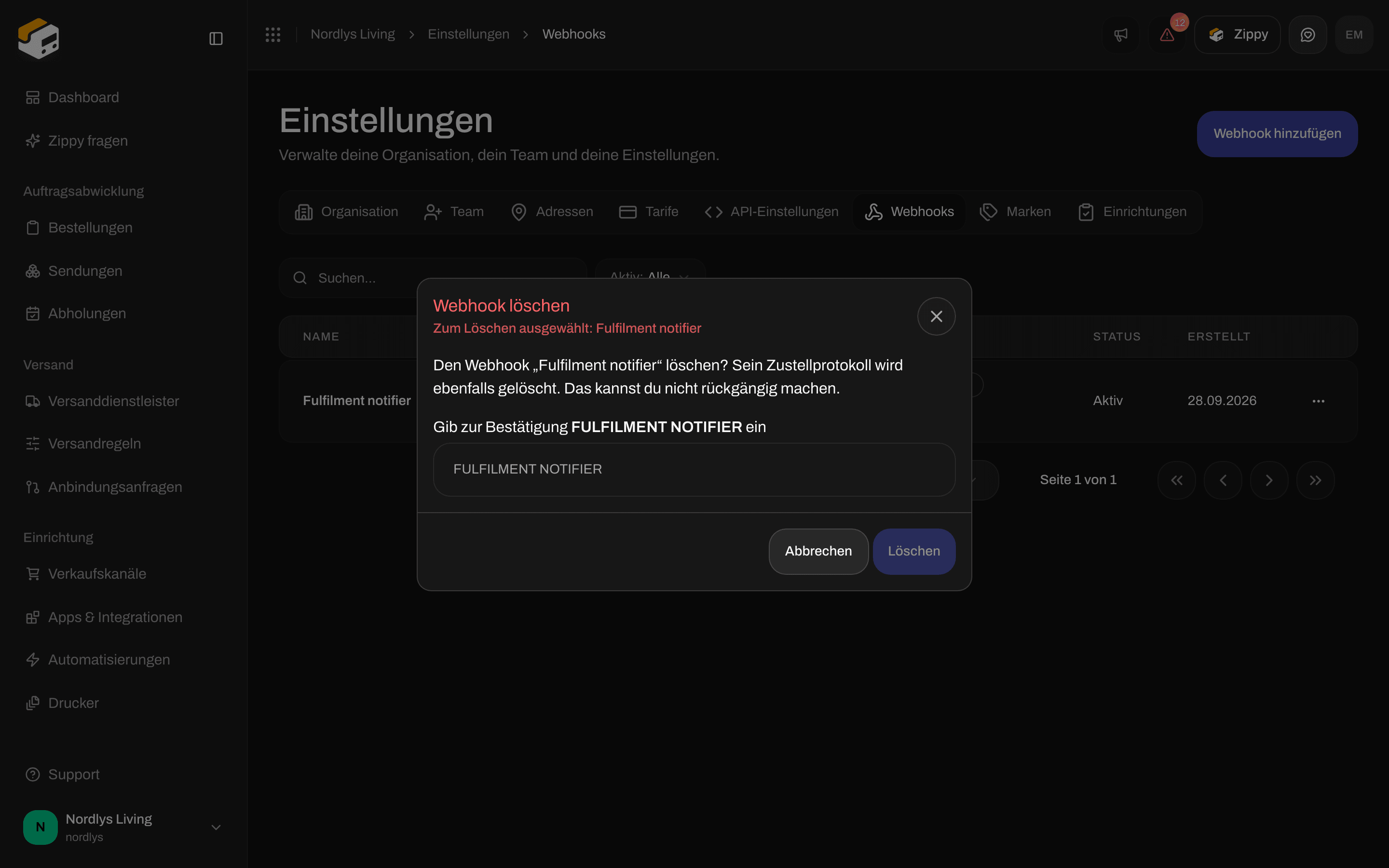Screen dimensions: 1389x868
Task: Switch to the API-Einstellungen tab
Action: click(x=771, y=212)
